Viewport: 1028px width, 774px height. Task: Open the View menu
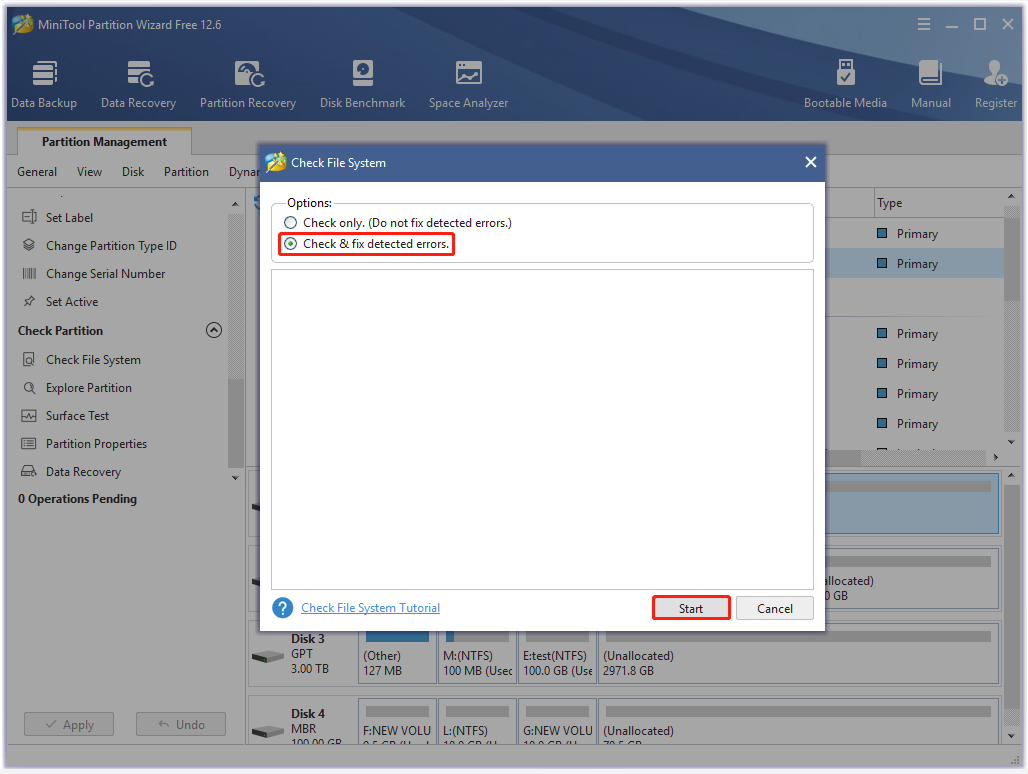[89, 172]
